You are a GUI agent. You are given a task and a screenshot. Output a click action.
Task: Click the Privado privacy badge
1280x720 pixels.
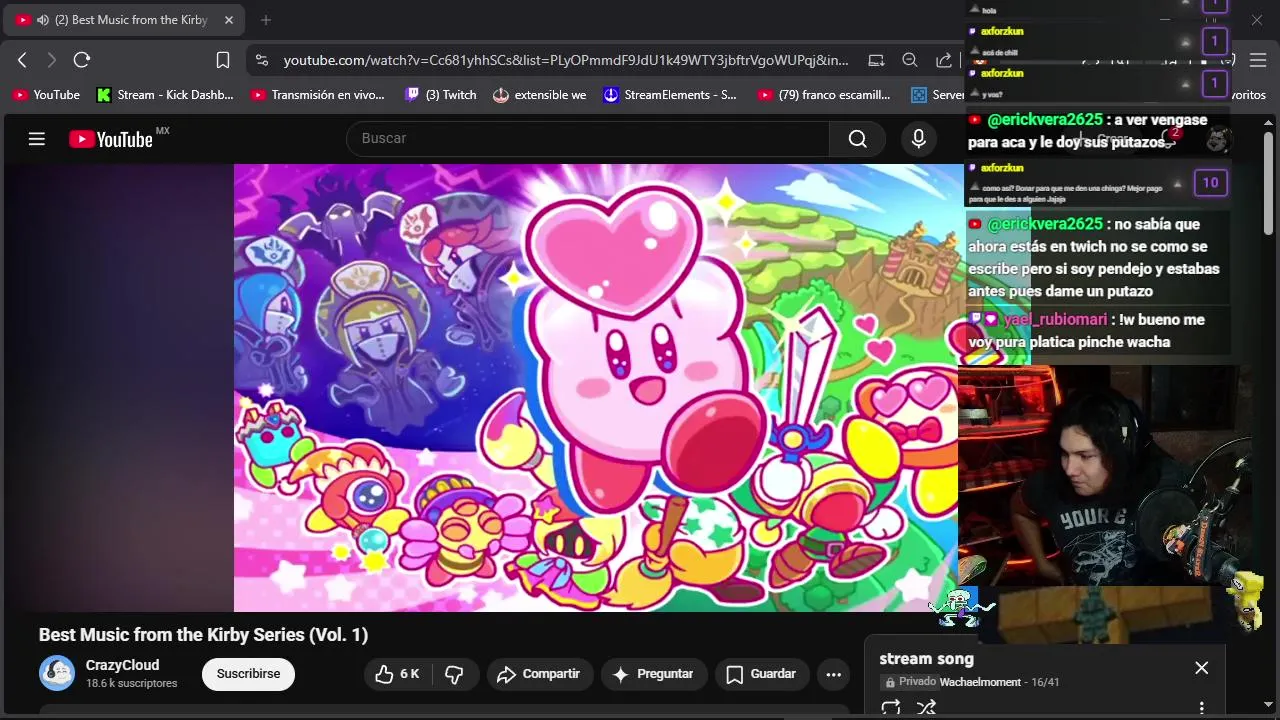point(910,682)
